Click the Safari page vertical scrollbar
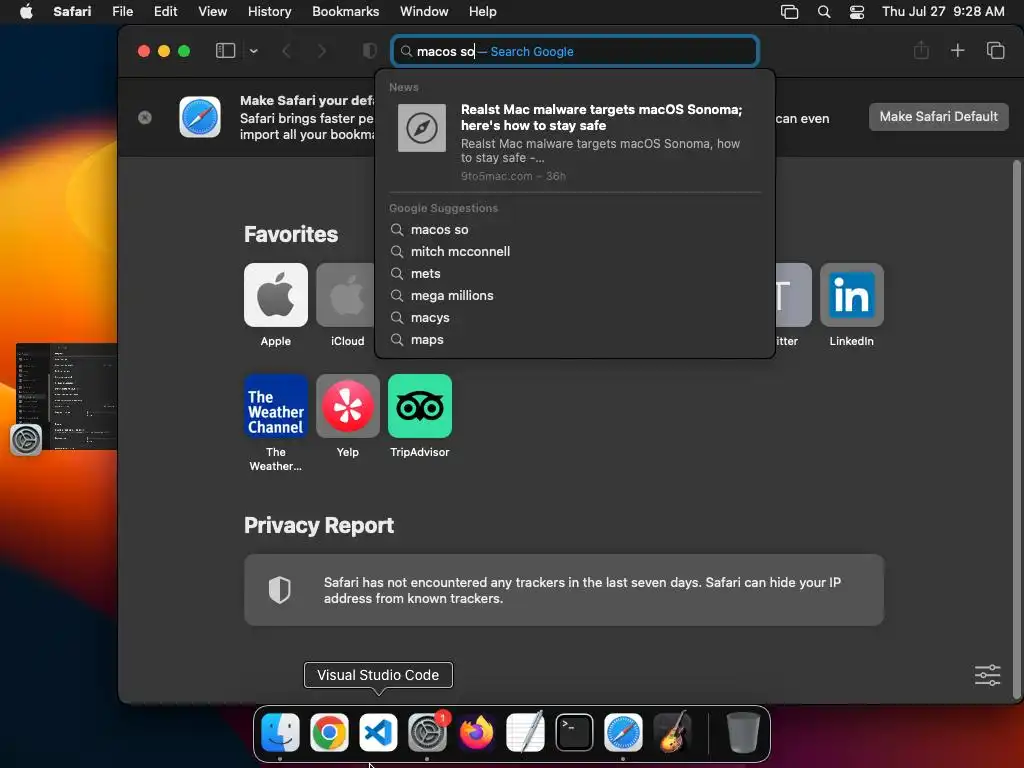Image resolution: width=1024 pixels, height=768 pixels. (1016, 428)
